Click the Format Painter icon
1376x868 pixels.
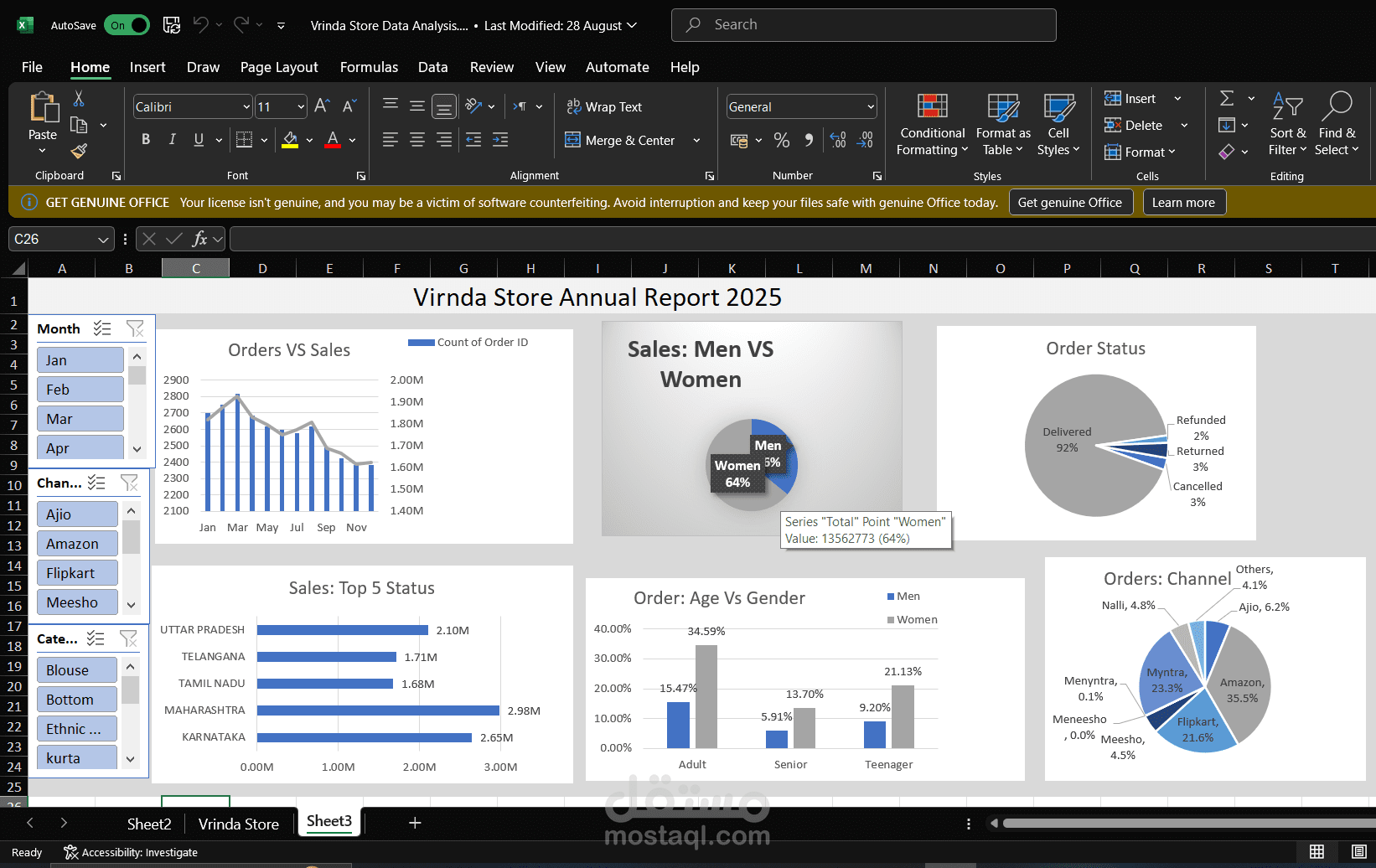tap(79, 151)
